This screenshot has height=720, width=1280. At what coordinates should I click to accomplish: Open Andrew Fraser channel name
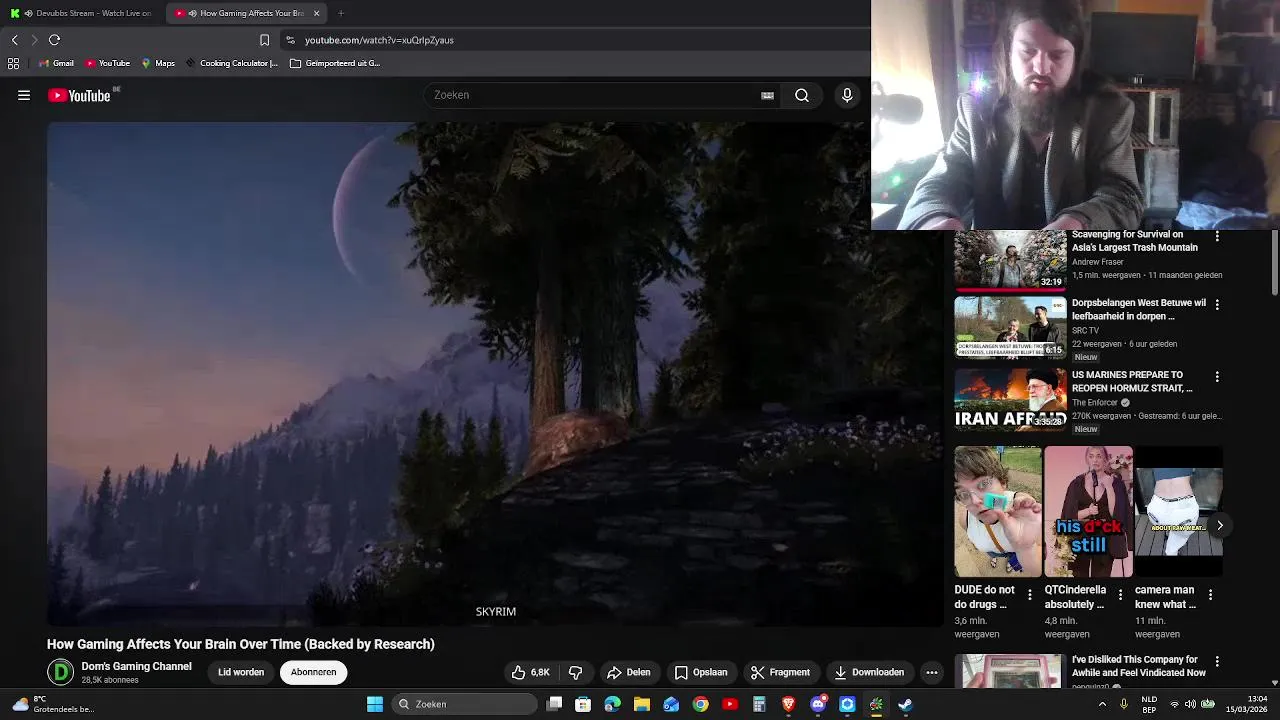click(1098, 262)
